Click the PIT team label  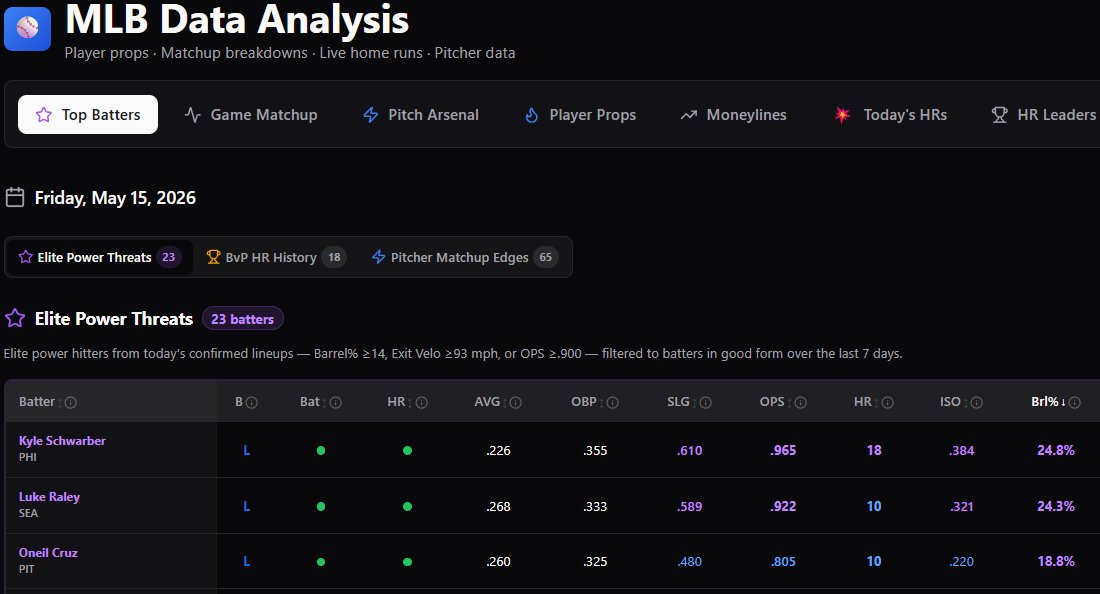[x=27, y=569]
